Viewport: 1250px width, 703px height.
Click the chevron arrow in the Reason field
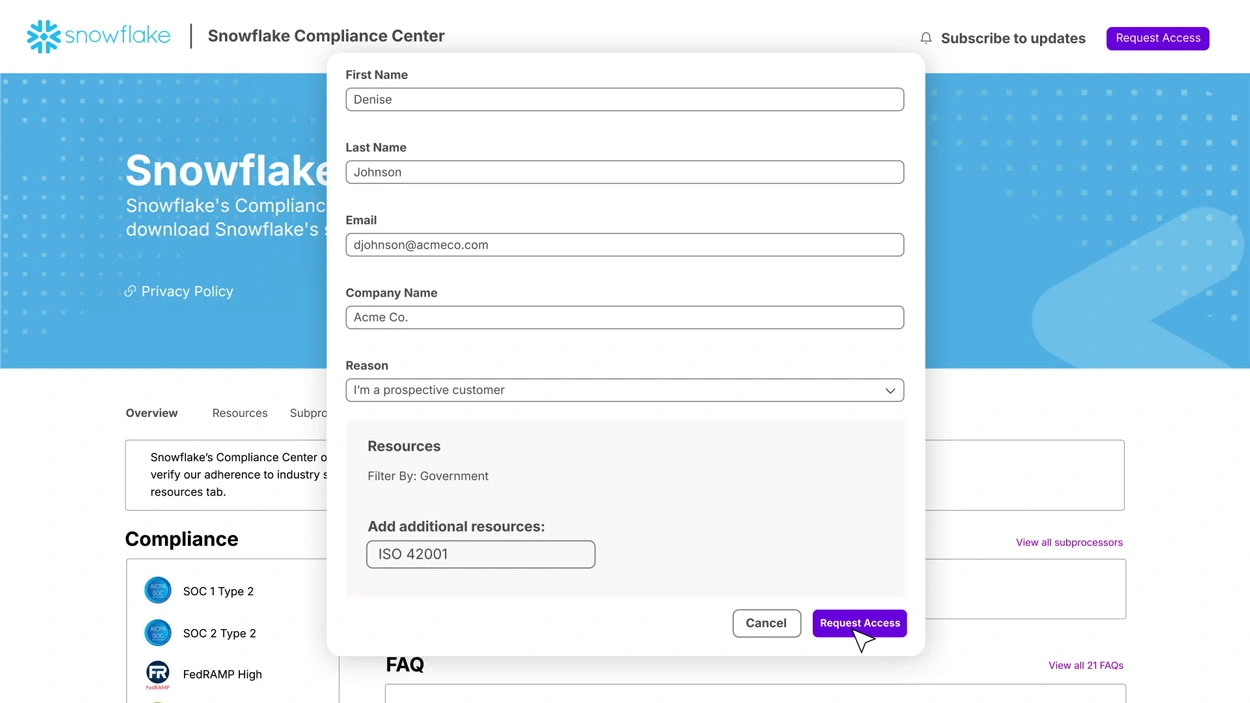890,390
